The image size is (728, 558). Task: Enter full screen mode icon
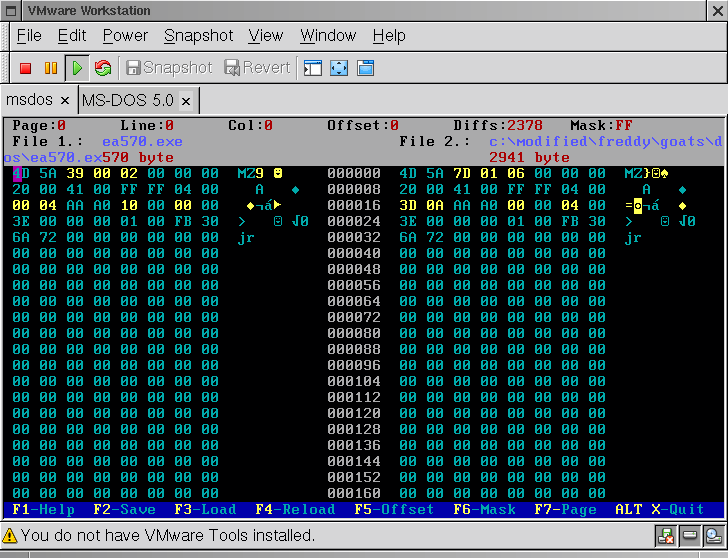point(339,68)
